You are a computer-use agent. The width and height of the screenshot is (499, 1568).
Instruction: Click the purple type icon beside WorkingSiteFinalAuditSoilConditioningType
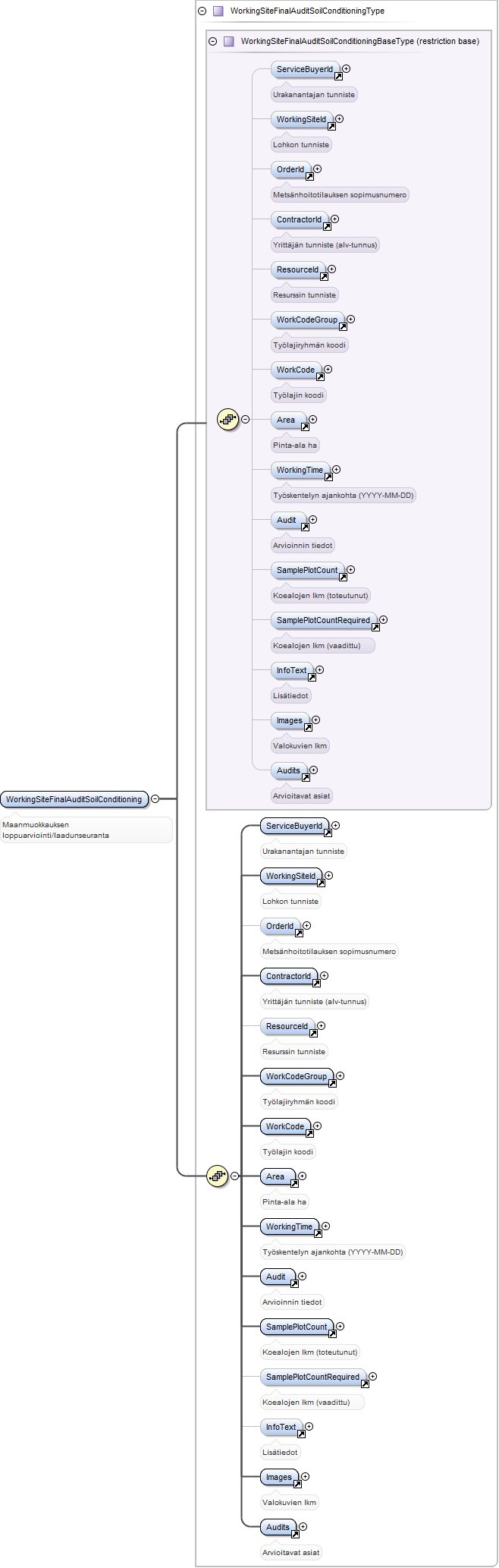(x=218, y=11)
